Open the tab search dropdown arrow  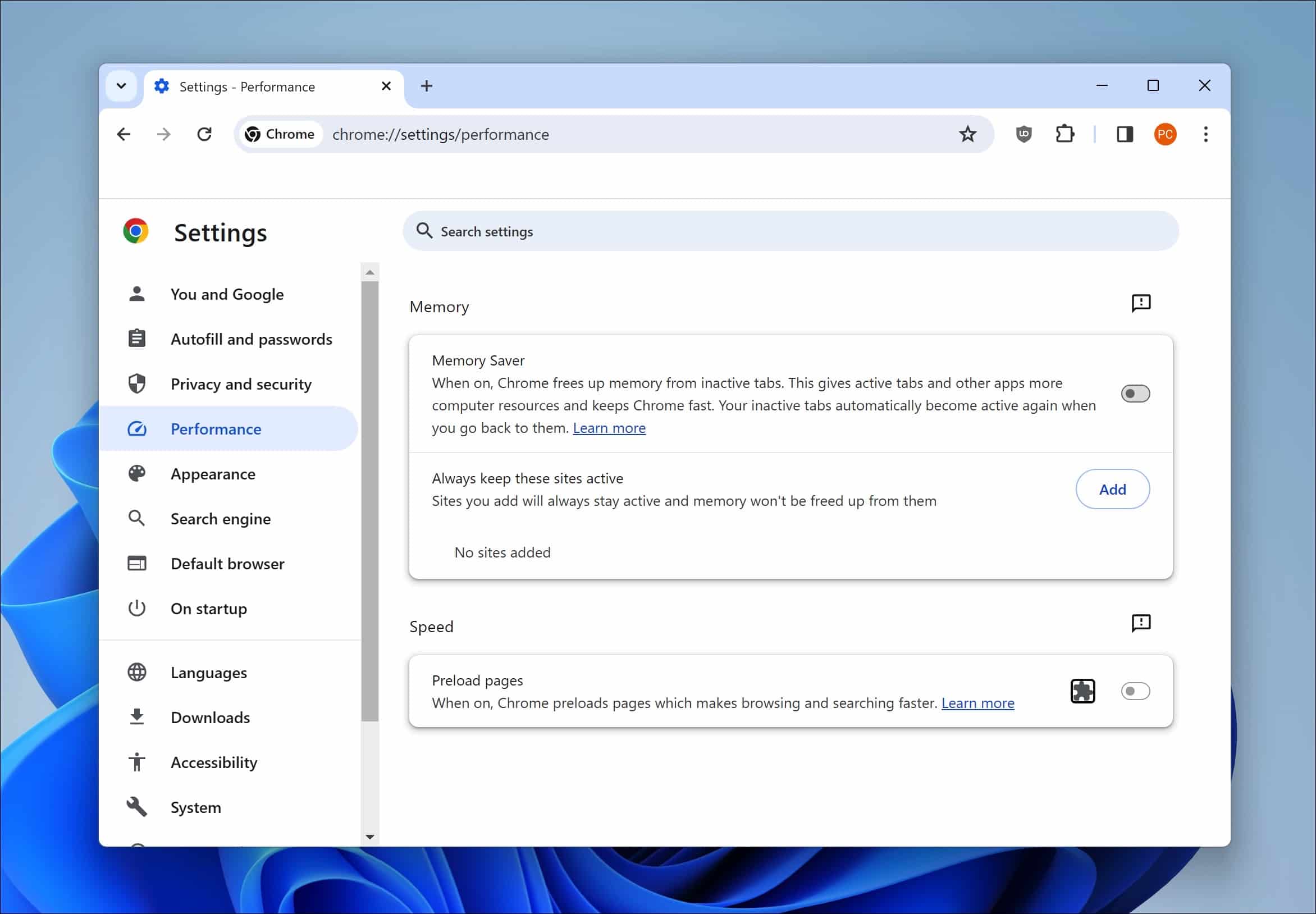click(x=121, y=86)
